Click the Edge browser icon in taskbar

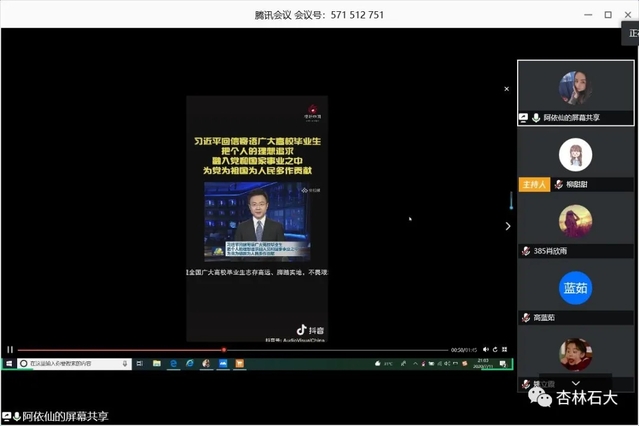173,363
